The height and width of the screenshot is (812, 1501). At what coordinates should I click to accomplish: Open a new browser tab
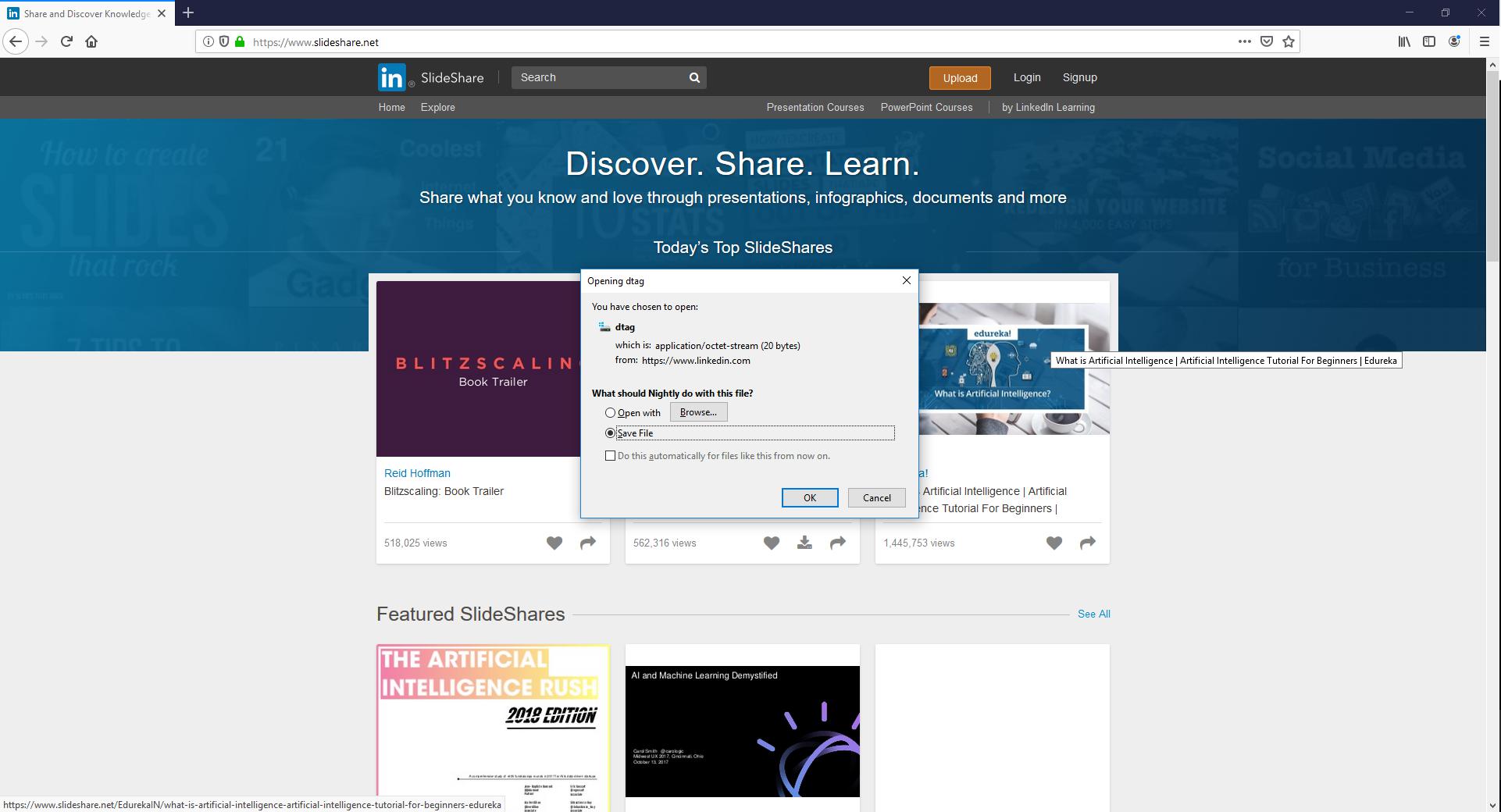click(x=188, y=12)
